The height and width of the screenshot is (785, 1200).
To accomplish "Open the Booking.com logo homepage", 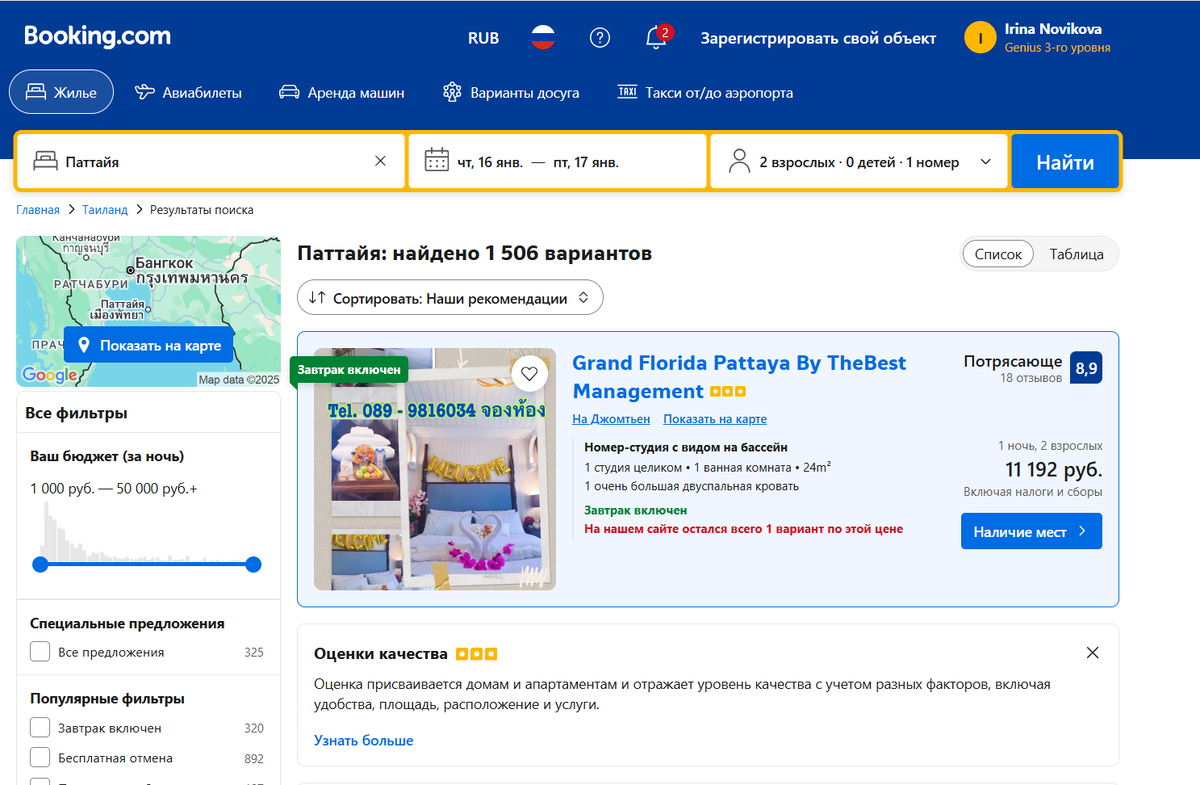I will tap(97, 37).
